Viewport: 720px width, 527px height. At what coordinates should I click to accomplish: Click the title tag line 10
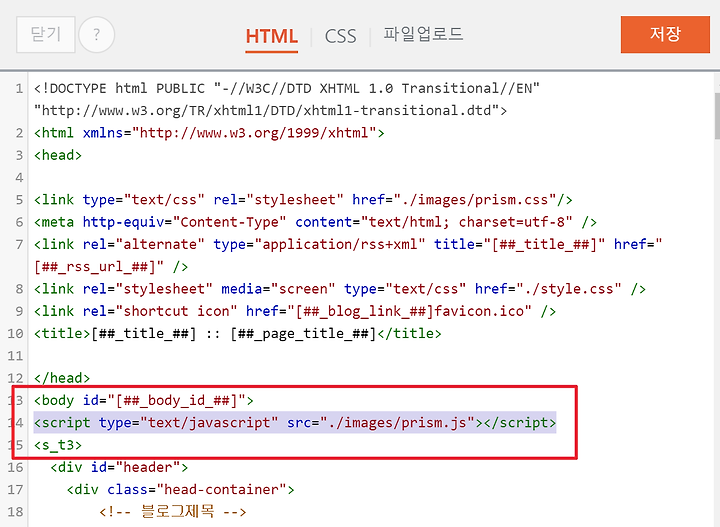pos(238,333)
